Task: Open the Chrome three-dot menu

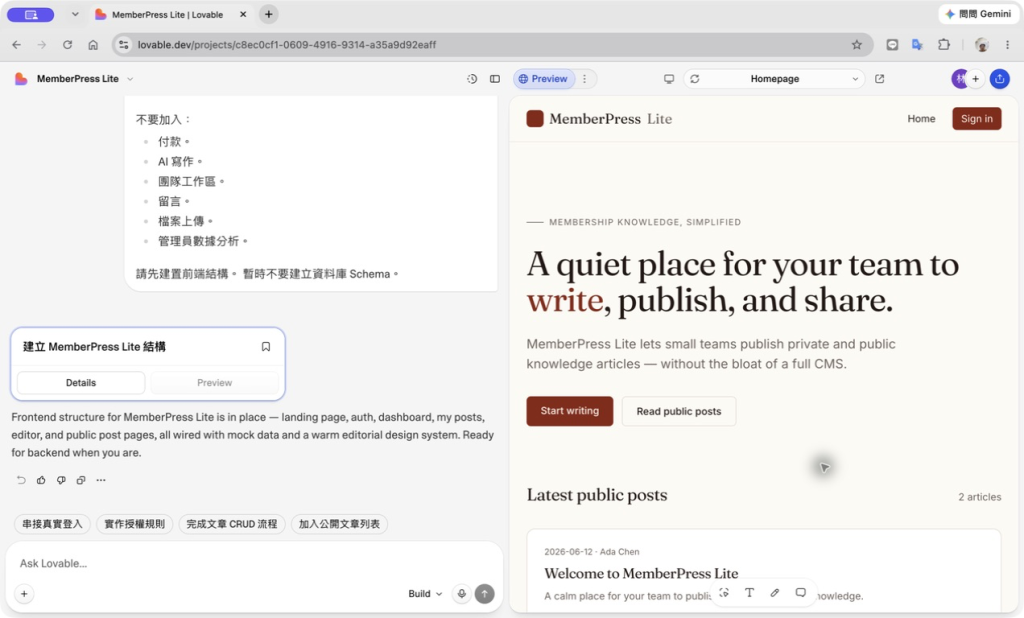Action: [1008, 44]
